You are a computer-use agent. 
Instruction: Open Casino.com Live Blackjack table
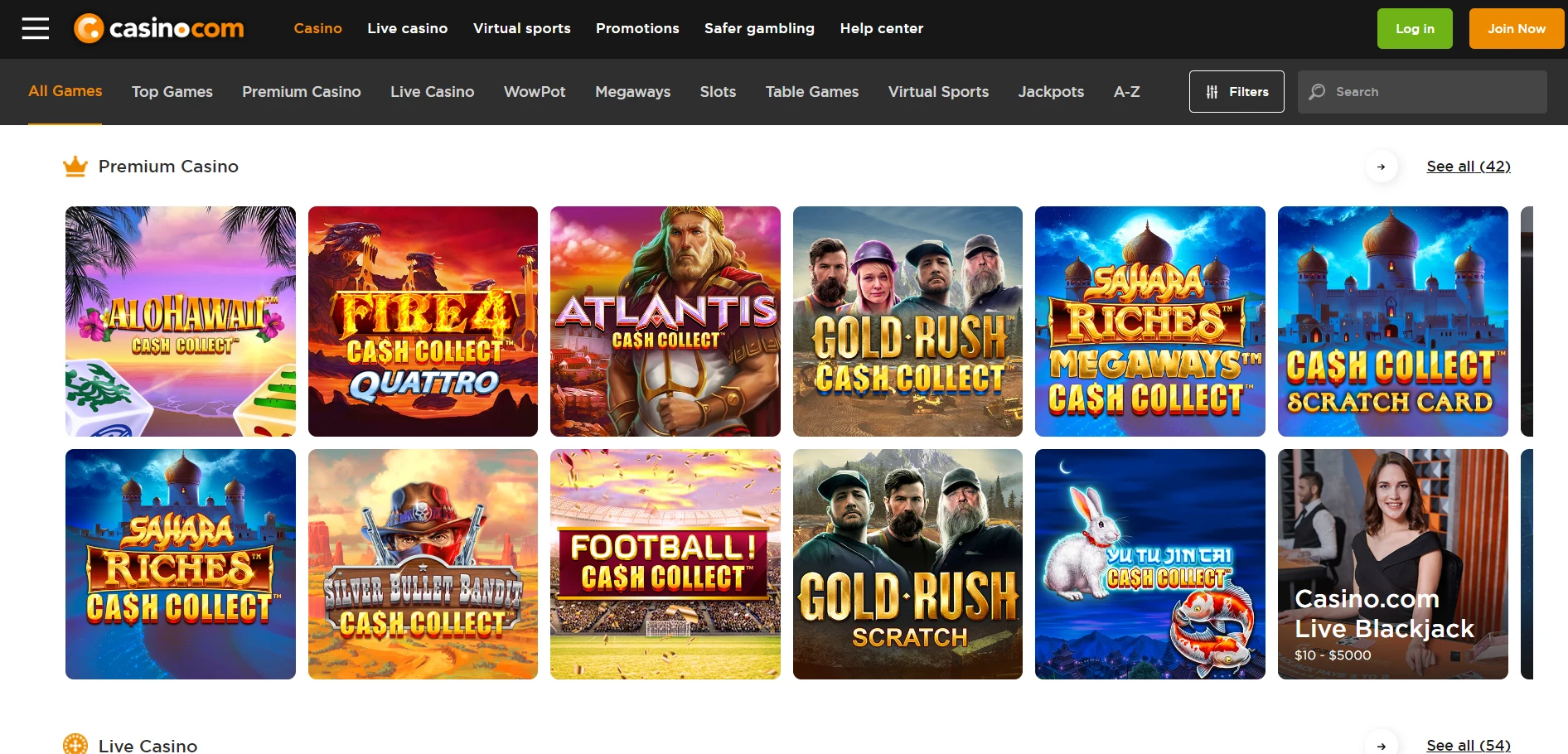point(1393,564)
